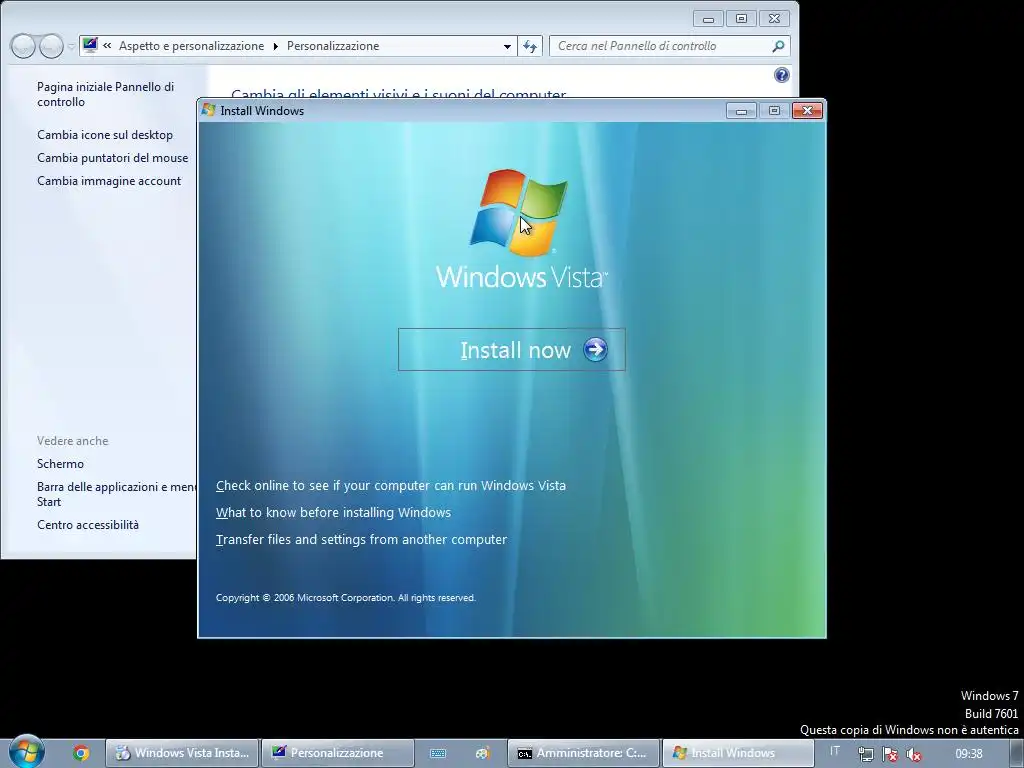Viewport: 1024px width, 768px height.
Task: Click the back arrow in Personalizzazione window
Action: pyautogui.click(x=23, y=46)
